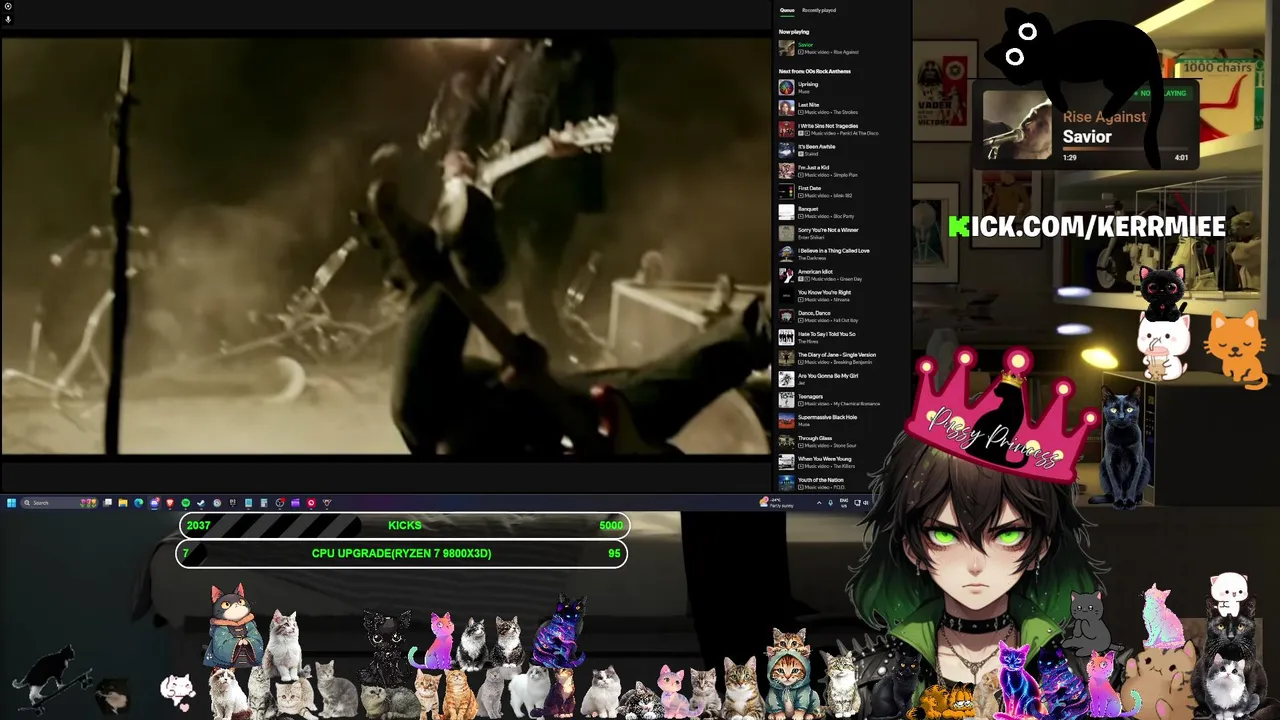Click the volume icon in the system tray

point(866,502)
